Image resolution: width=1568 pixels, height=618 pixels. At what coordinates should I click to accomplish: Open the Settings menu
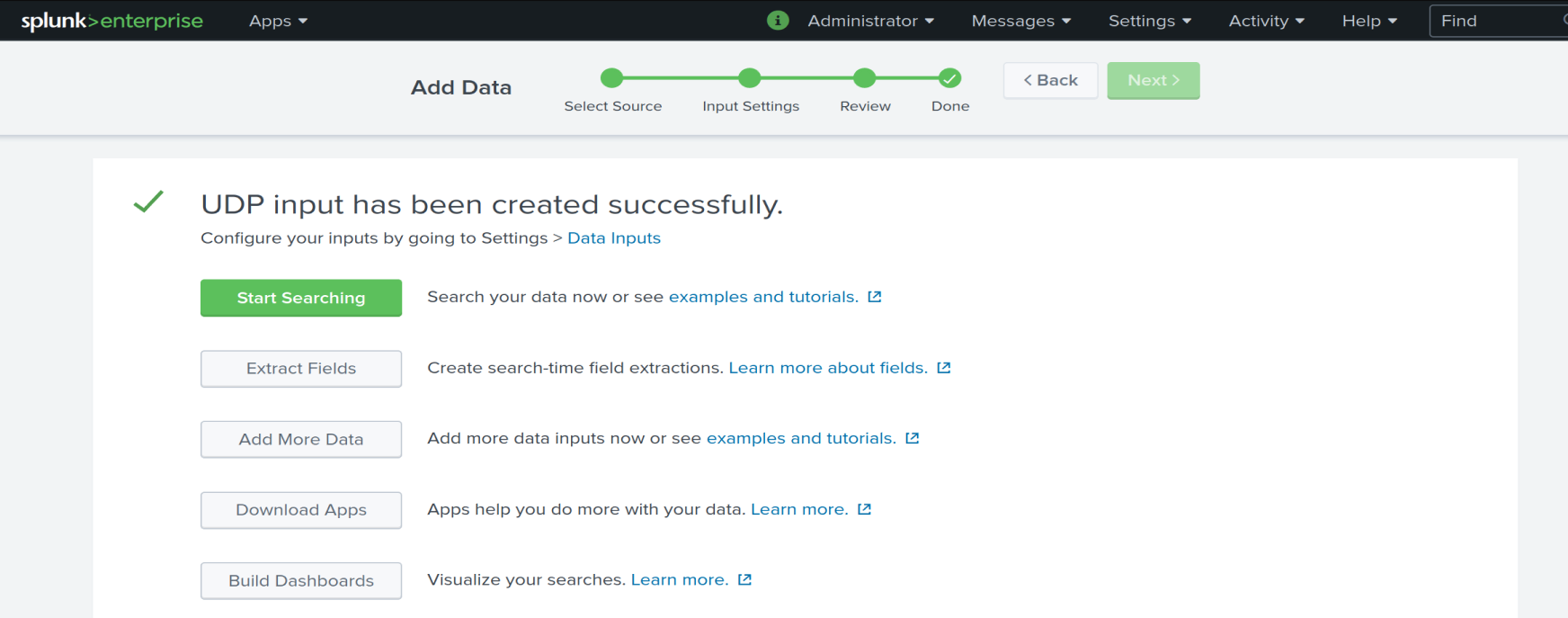(x=1150, y=21)
